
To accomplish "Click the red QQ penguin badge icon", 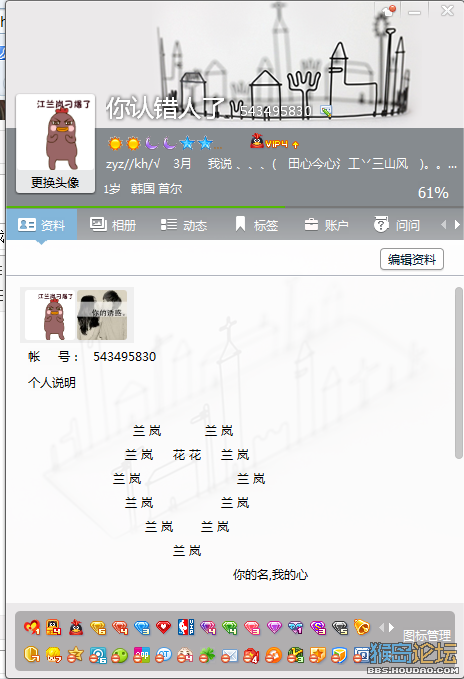I will (76, 627).
